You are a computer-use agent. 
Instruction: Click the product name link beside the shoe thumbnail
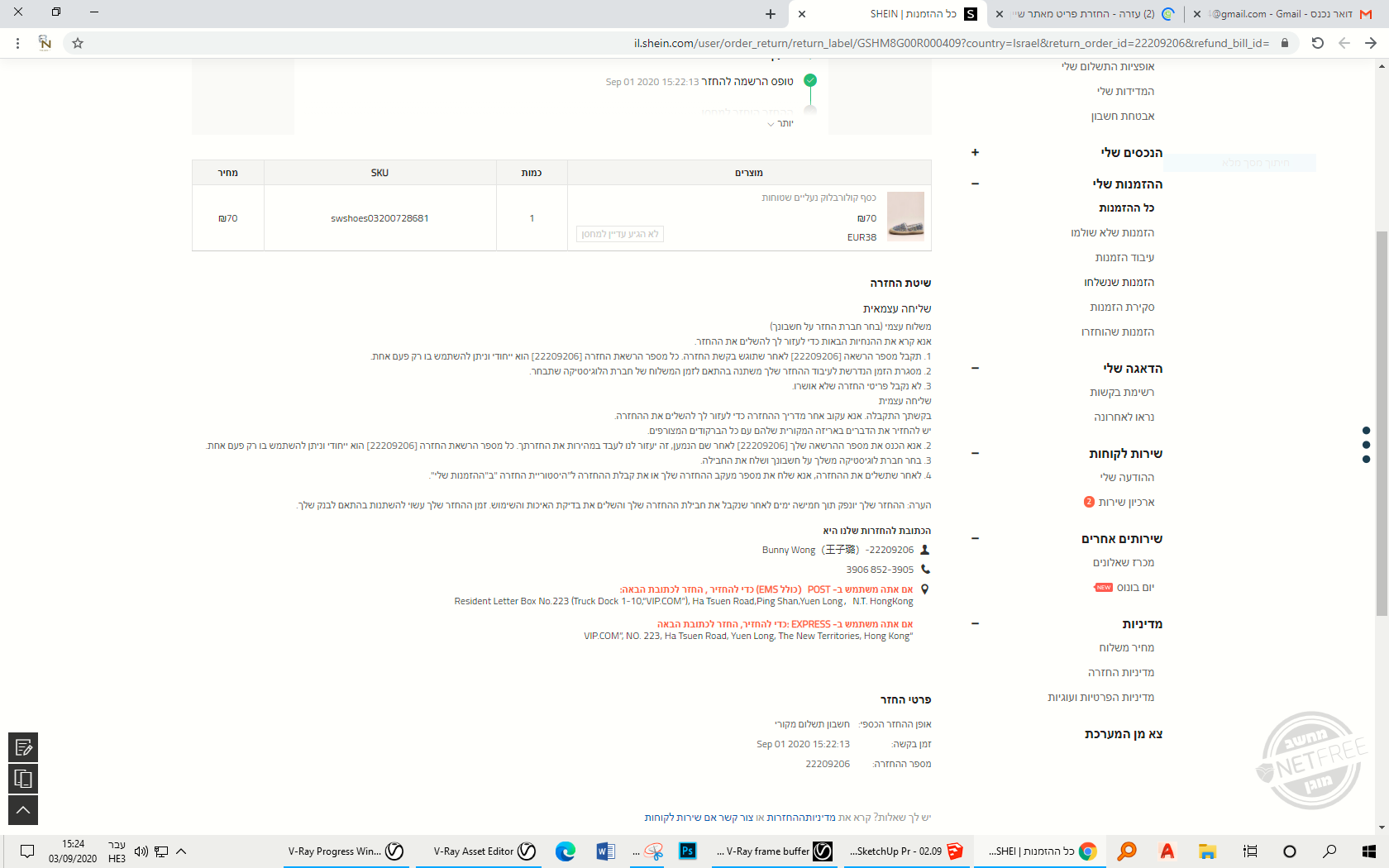click(x=819, y=198)
